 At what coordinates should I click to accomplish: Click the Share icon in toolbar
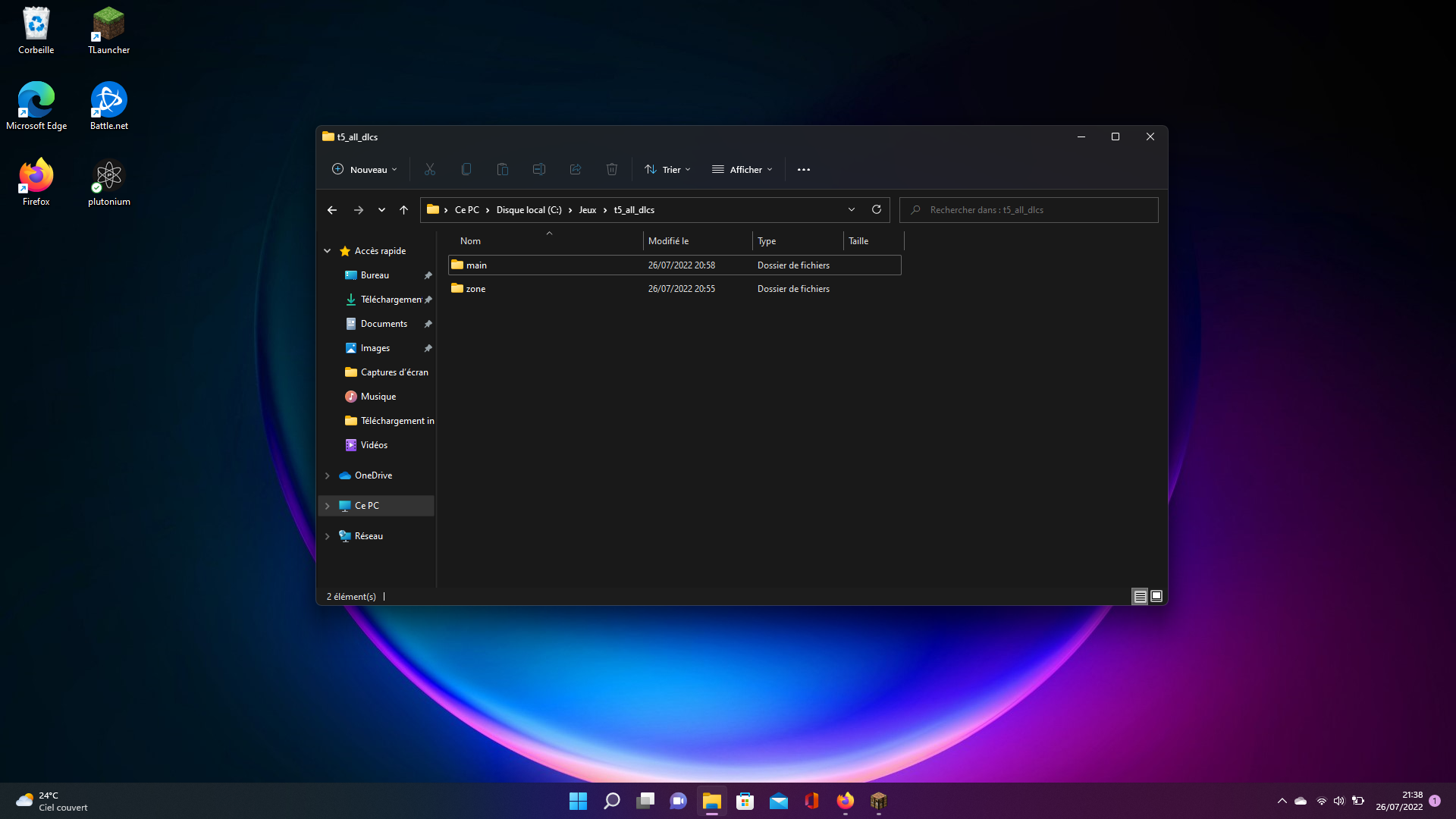[x=576, y=169]
